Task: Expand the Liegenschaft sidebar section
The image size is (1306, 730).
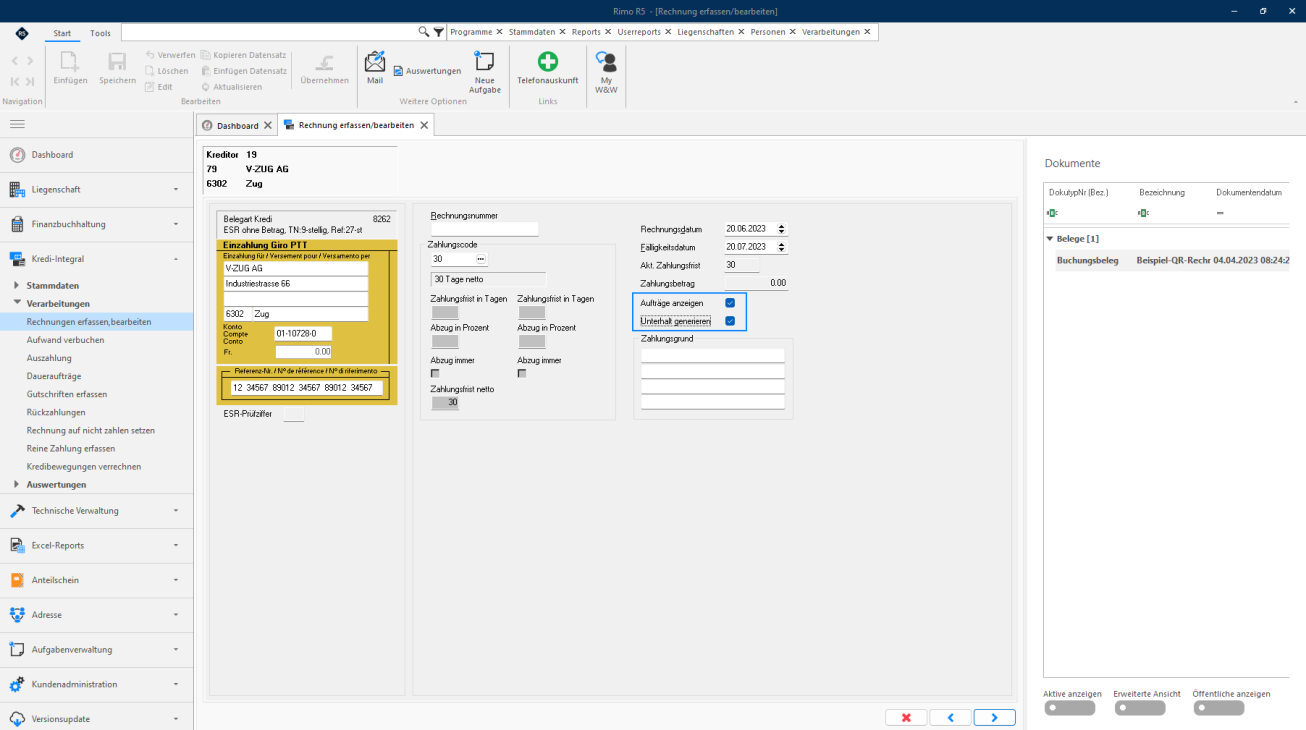Action: [97, 189]
